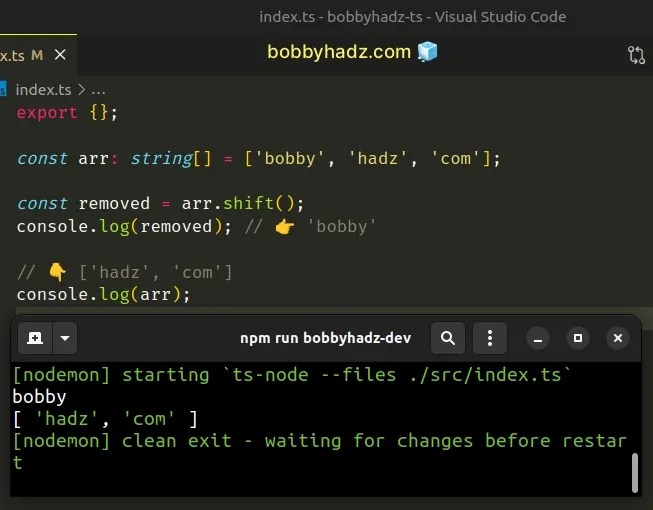Click the terminal vertical scrollbar thumb
653x510 pixels.
635,473
